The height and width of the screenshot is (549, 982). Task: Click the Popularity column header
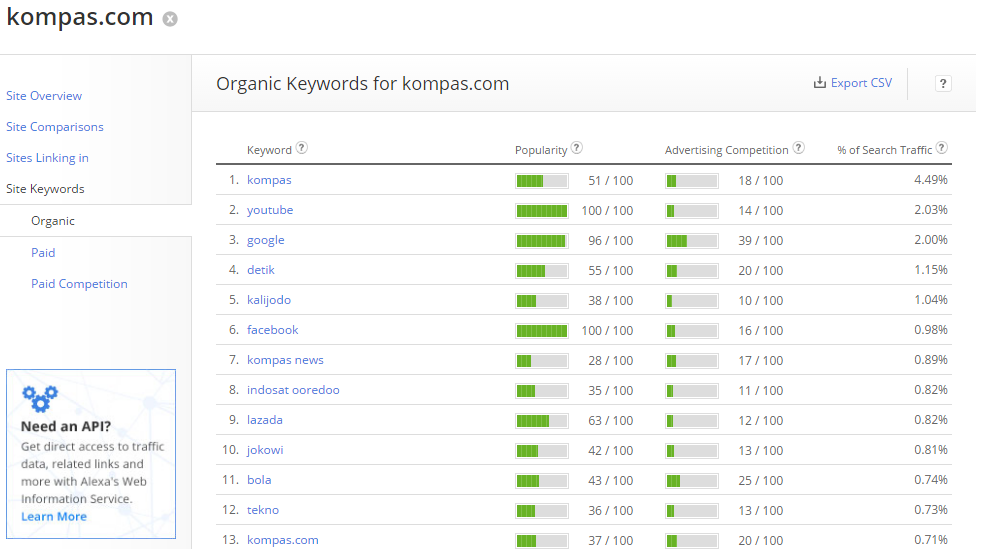[541, 150]
